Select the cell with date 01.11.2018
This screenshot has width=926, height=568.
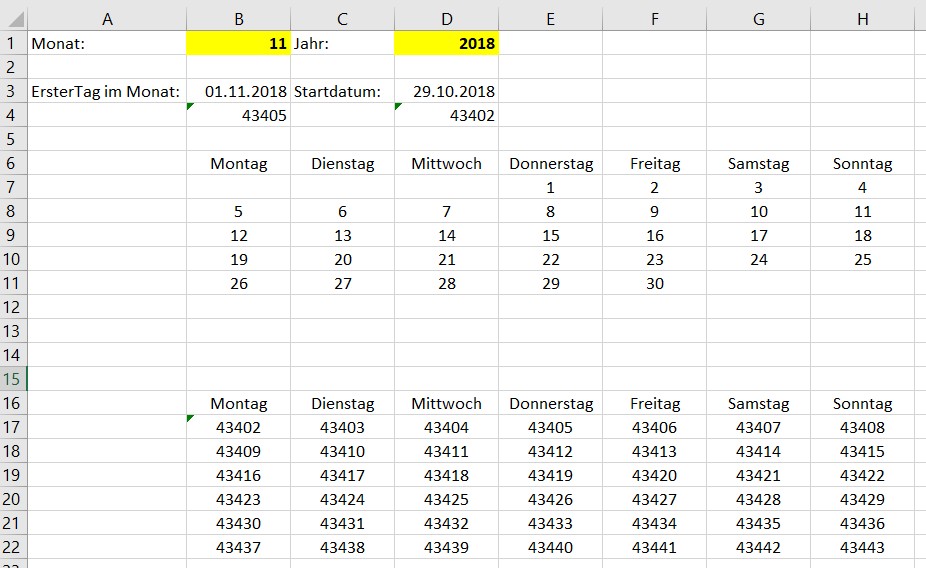(x=238, y=91)
